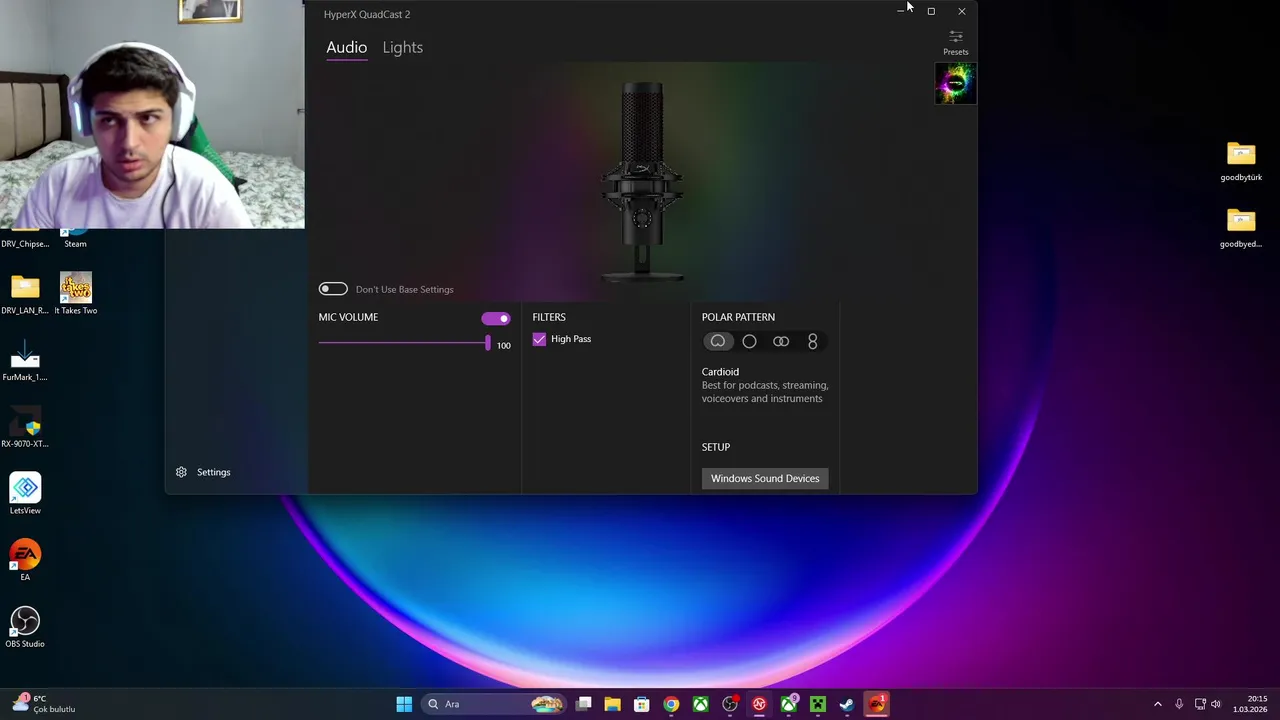
Task: Select the EA desktop shortcut
Action: coord(25,561)
